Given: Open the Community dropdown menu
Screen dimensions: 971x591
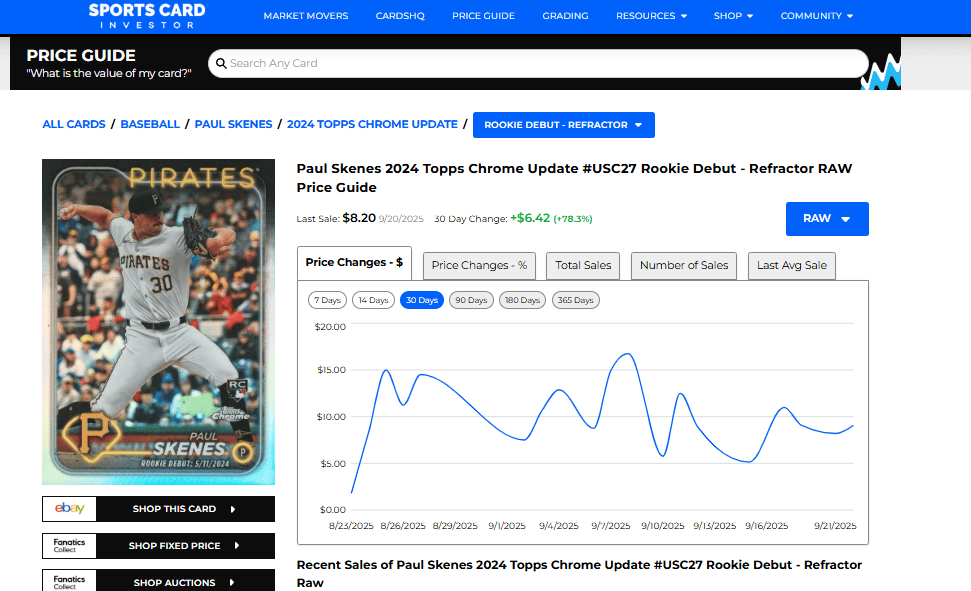Looking at the screenshot, I should point(816,16).
